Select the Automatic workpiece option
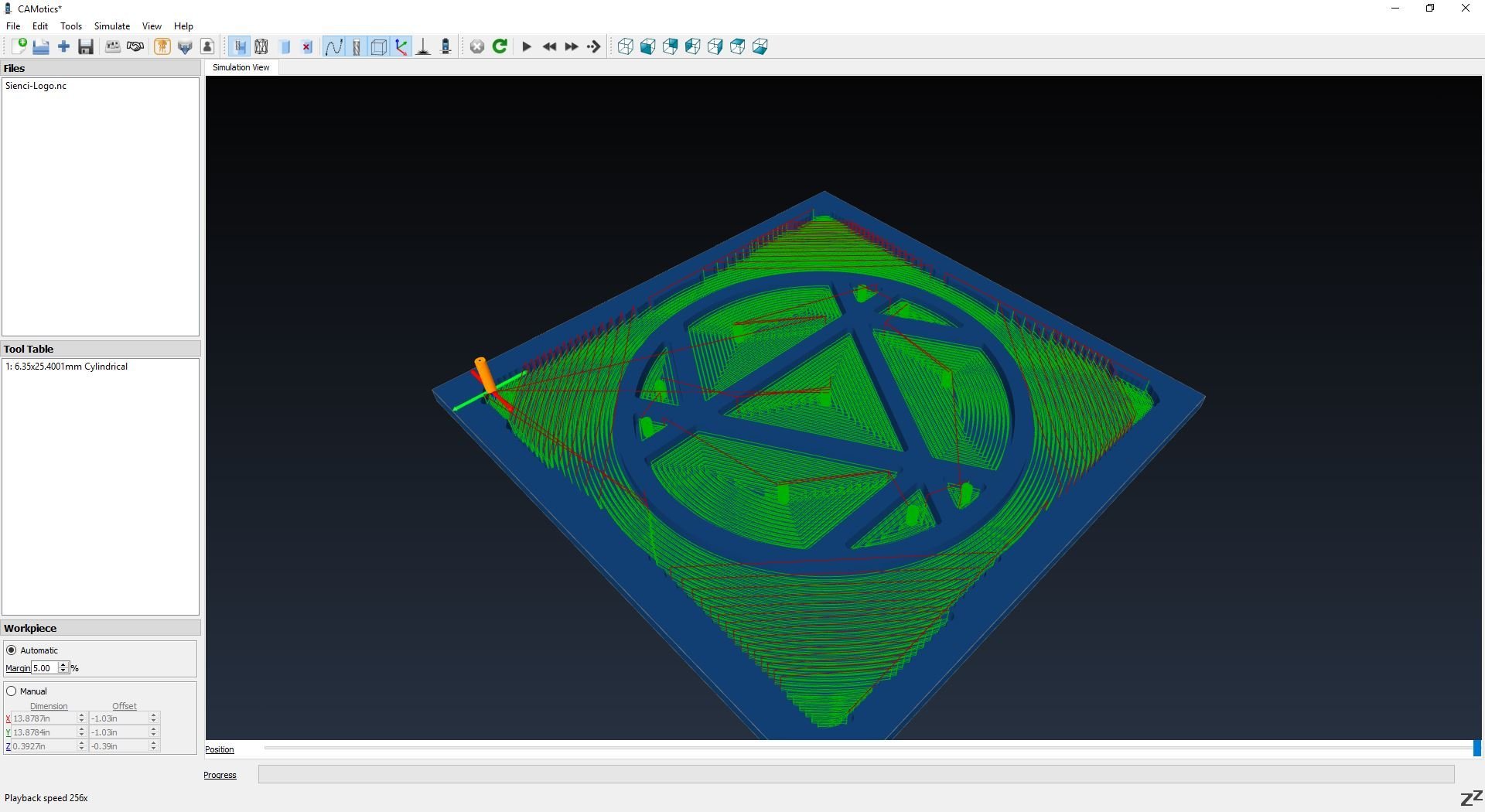The height and width of the screenshot is (812, 1485). (x=12, y=650)
